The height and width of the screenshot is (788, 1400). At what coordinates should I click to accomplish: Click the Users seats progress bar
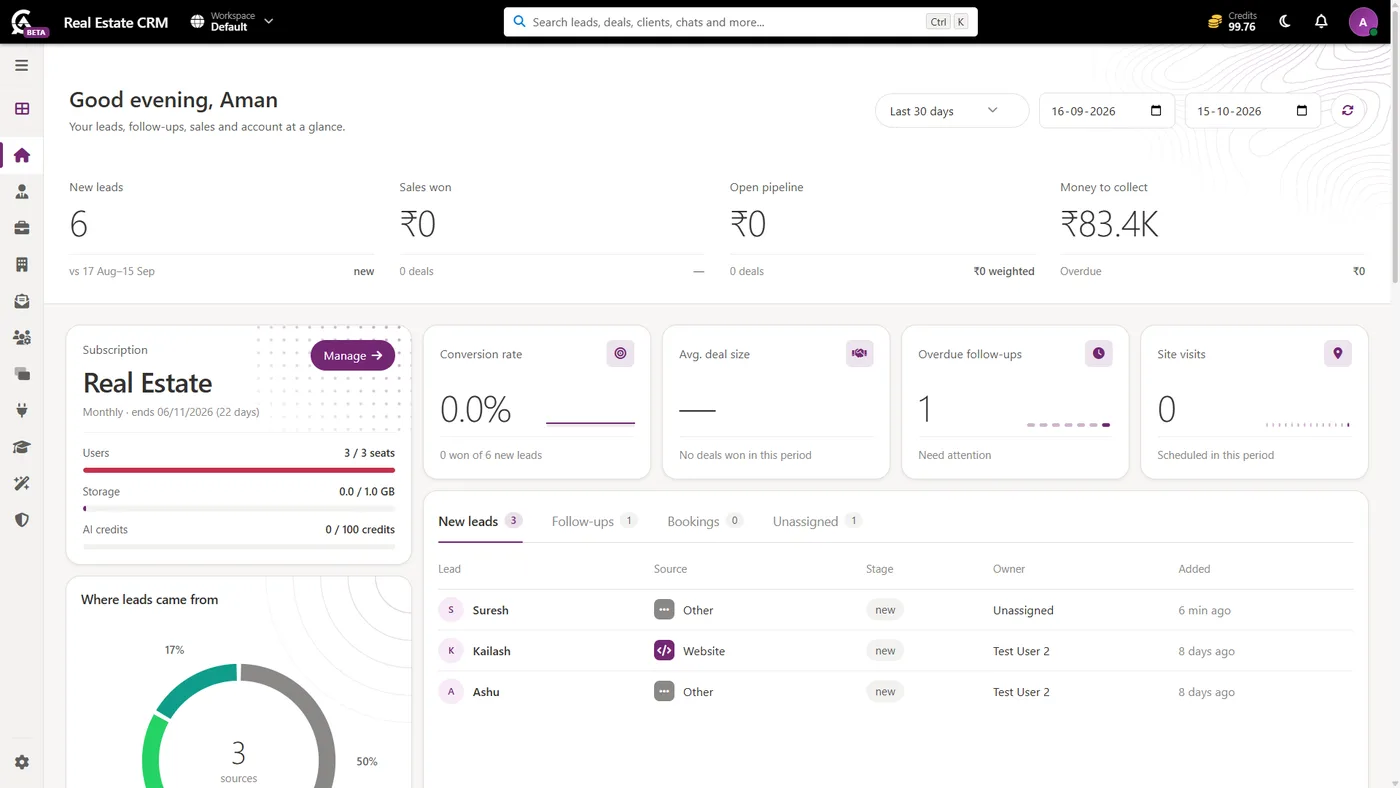(239, 469)
